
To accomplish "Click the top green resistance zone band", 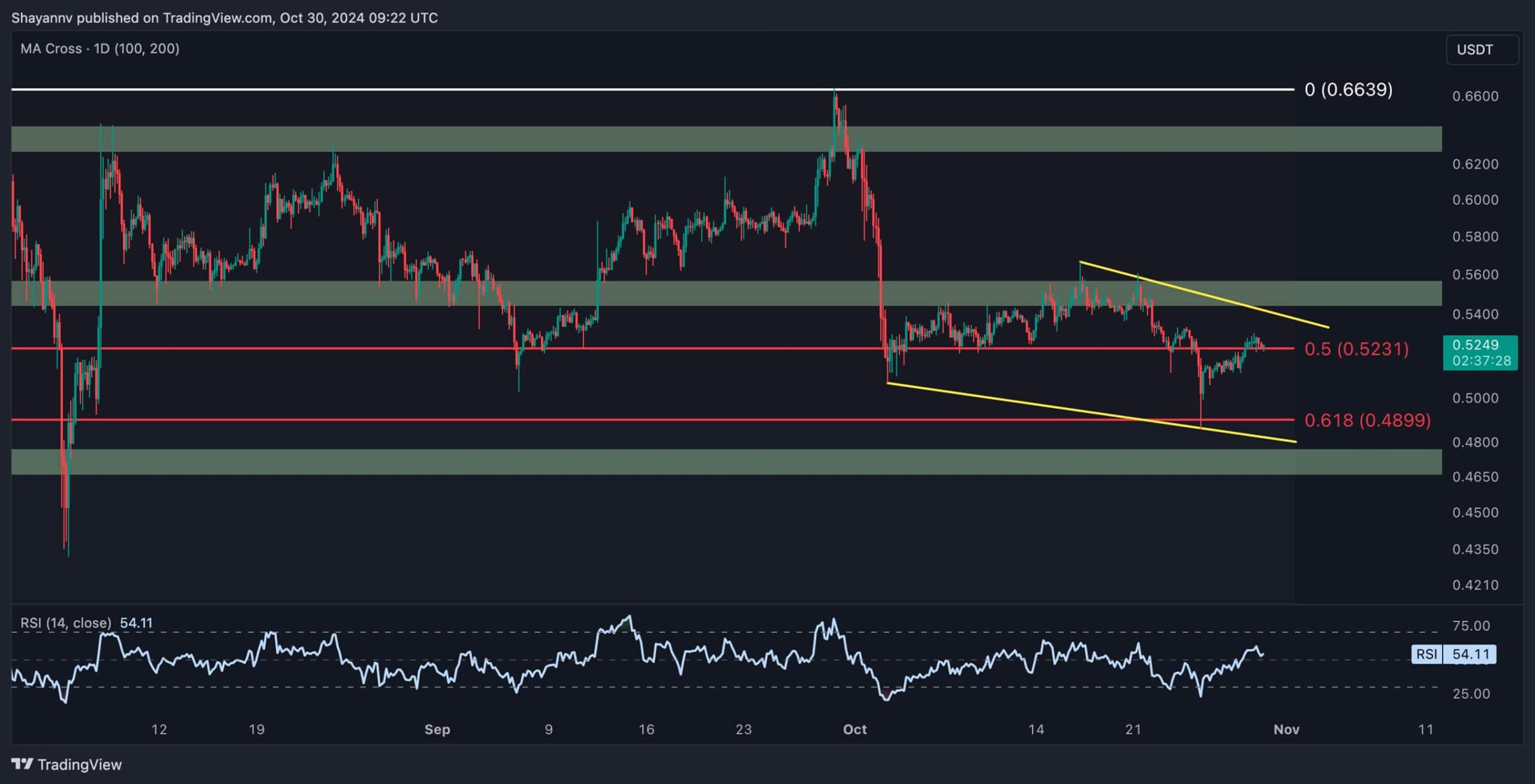I will [x=600, y=138].
